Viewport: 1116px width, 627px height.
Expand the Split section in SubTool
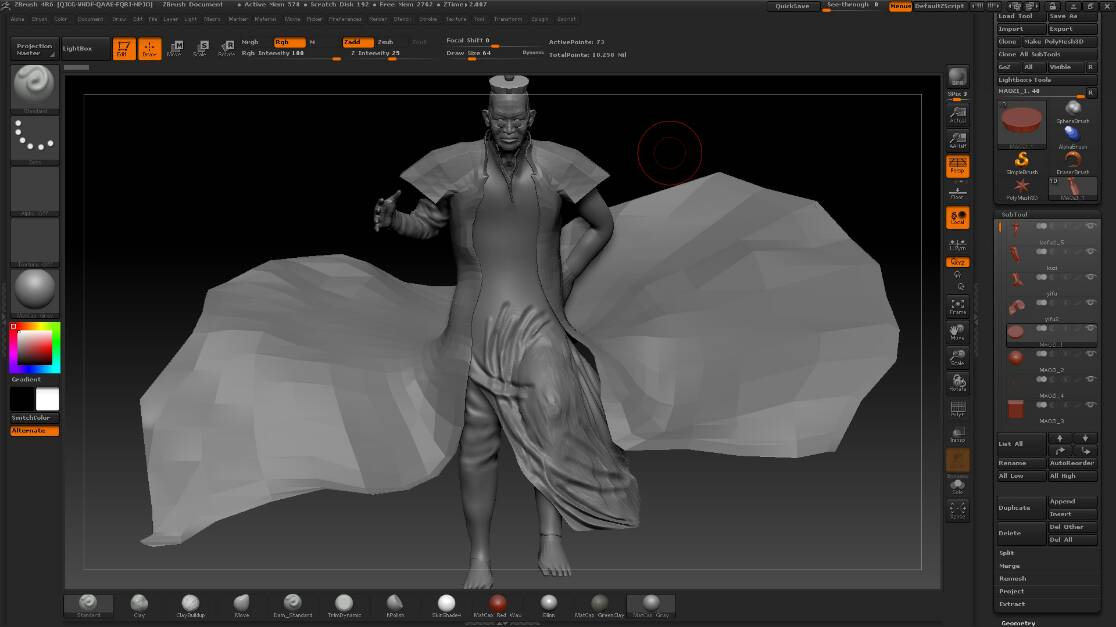coord(1007,553)
